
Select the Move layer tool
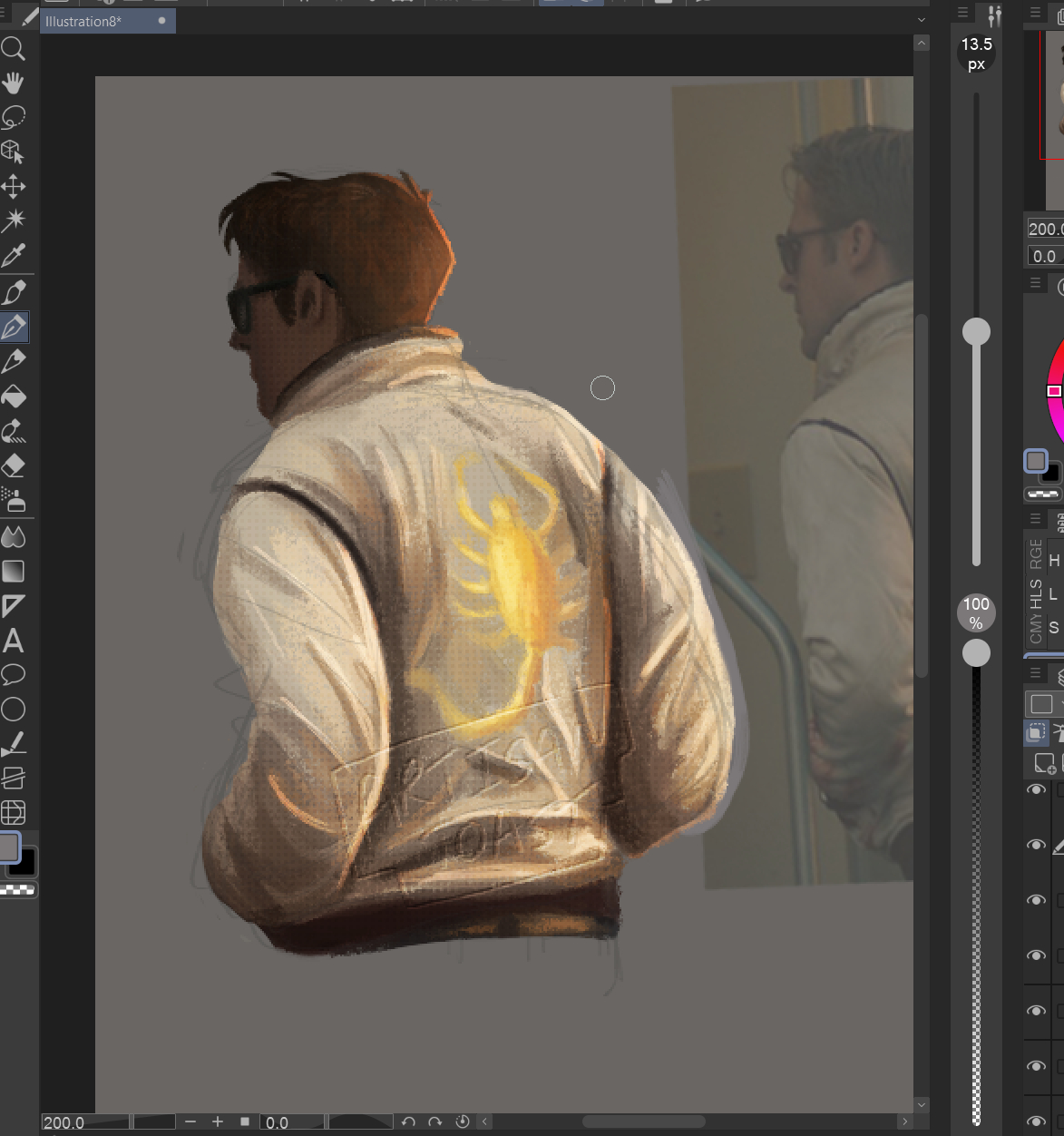click(14, 187)
